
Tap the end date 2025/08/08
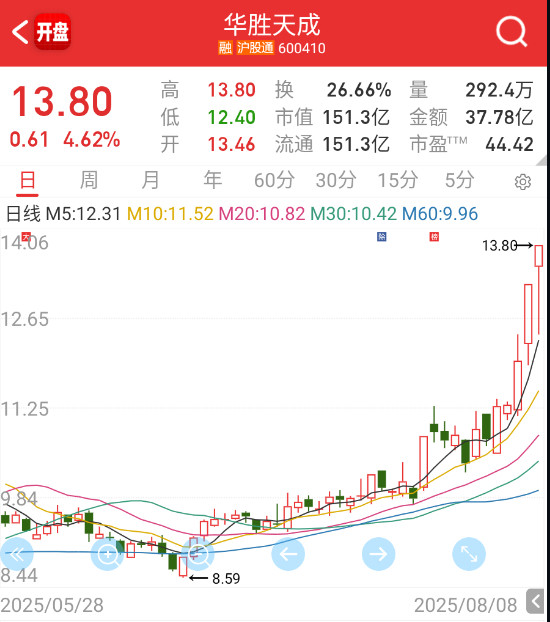point(465,605)
